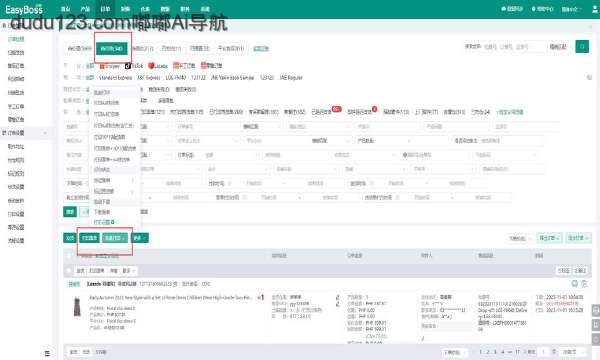This screenshot has width=600, height=360.
Task: Select the highlighted green order status tab
Action: pos(112,49)
